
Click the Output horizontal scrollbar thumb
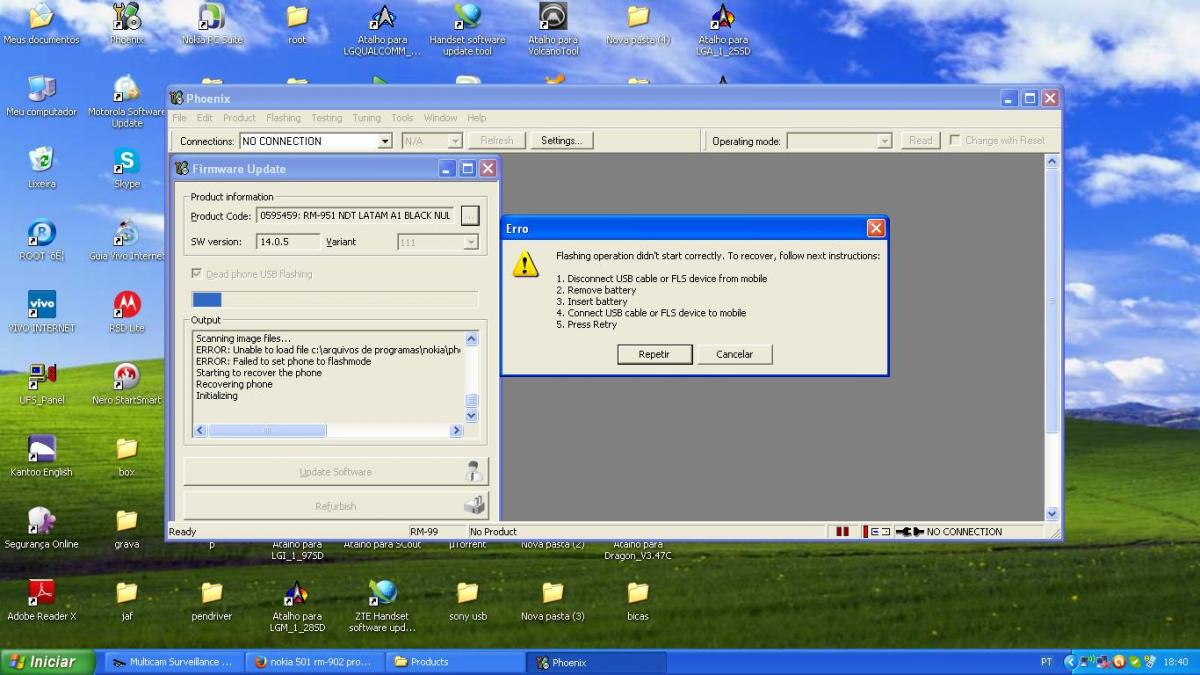click(x=268, y=430)
